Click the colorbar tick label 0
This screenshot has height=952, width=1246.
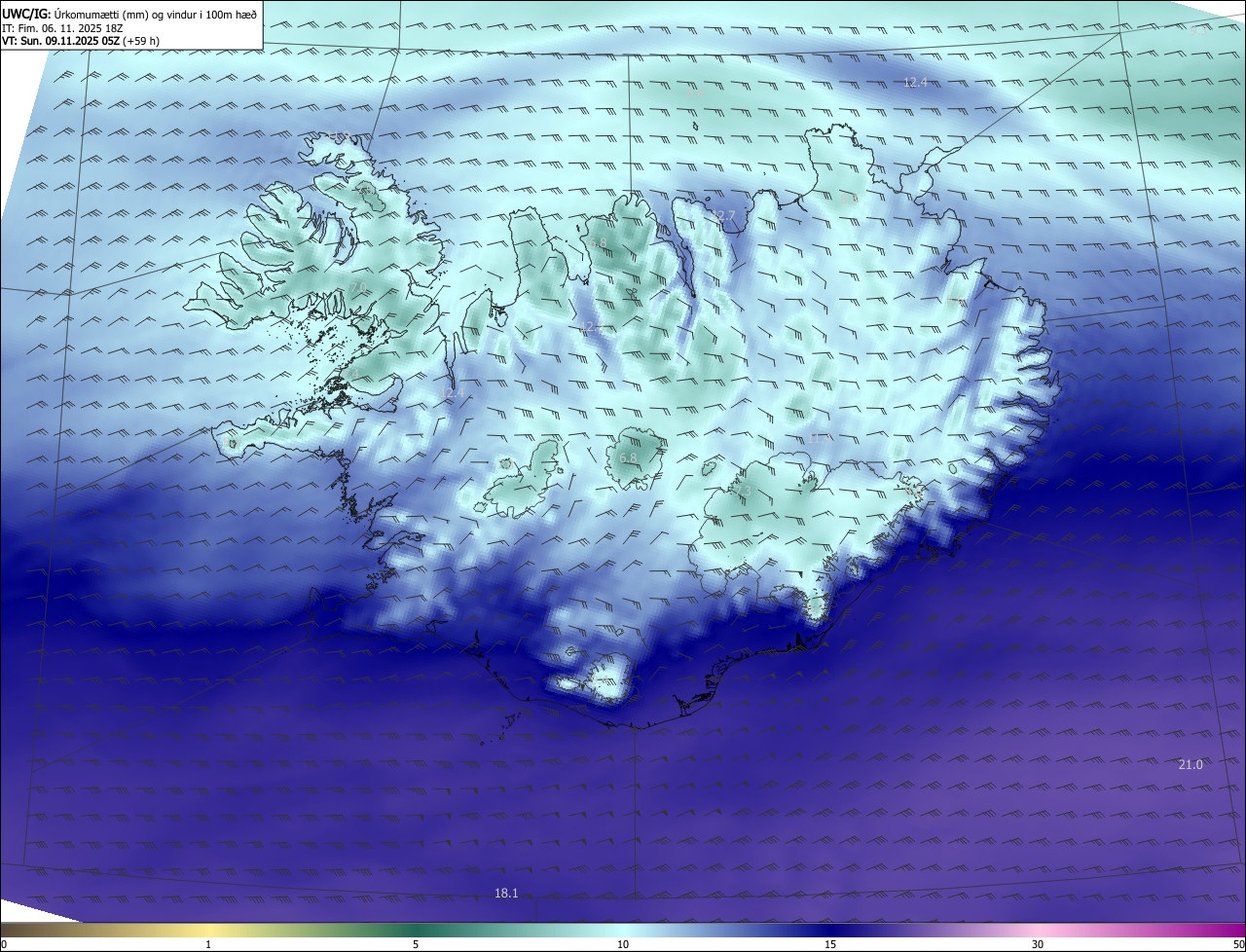4,944
